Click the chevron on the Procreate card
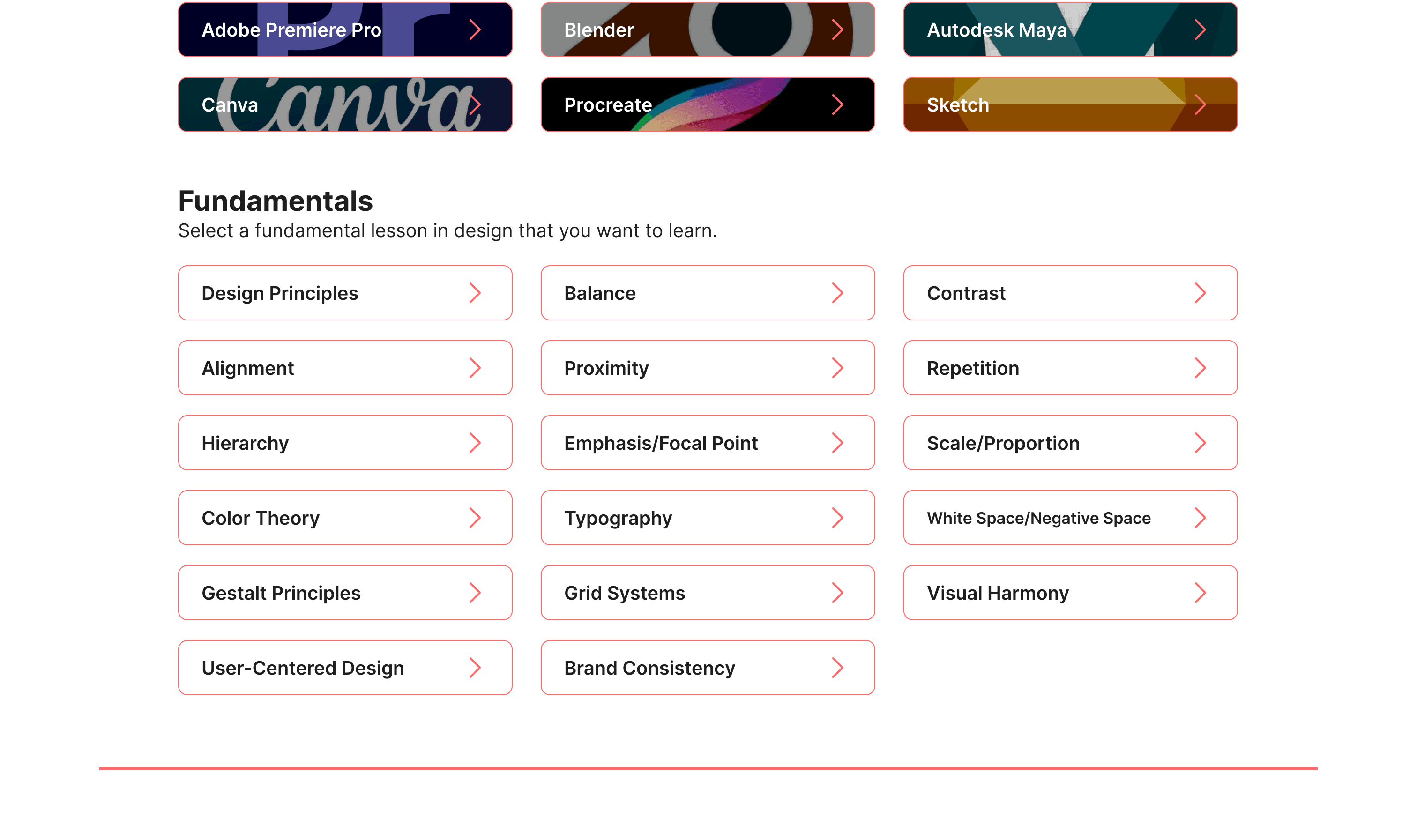 tap(837, 105)
